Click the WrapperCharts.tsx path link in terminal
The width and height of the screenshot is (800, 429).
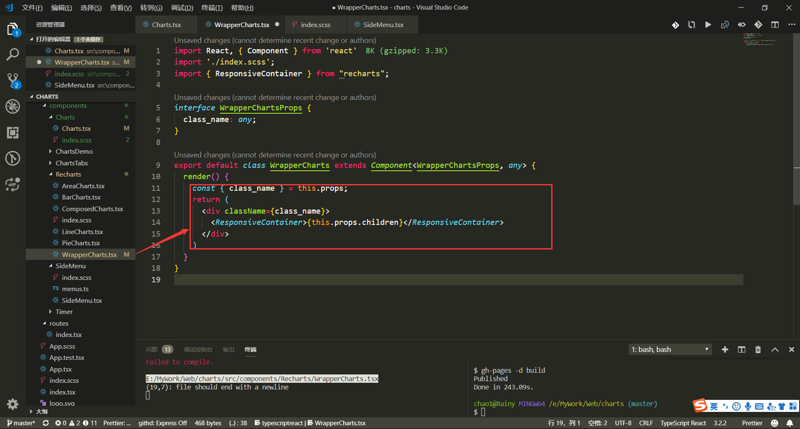coord(262,378)
